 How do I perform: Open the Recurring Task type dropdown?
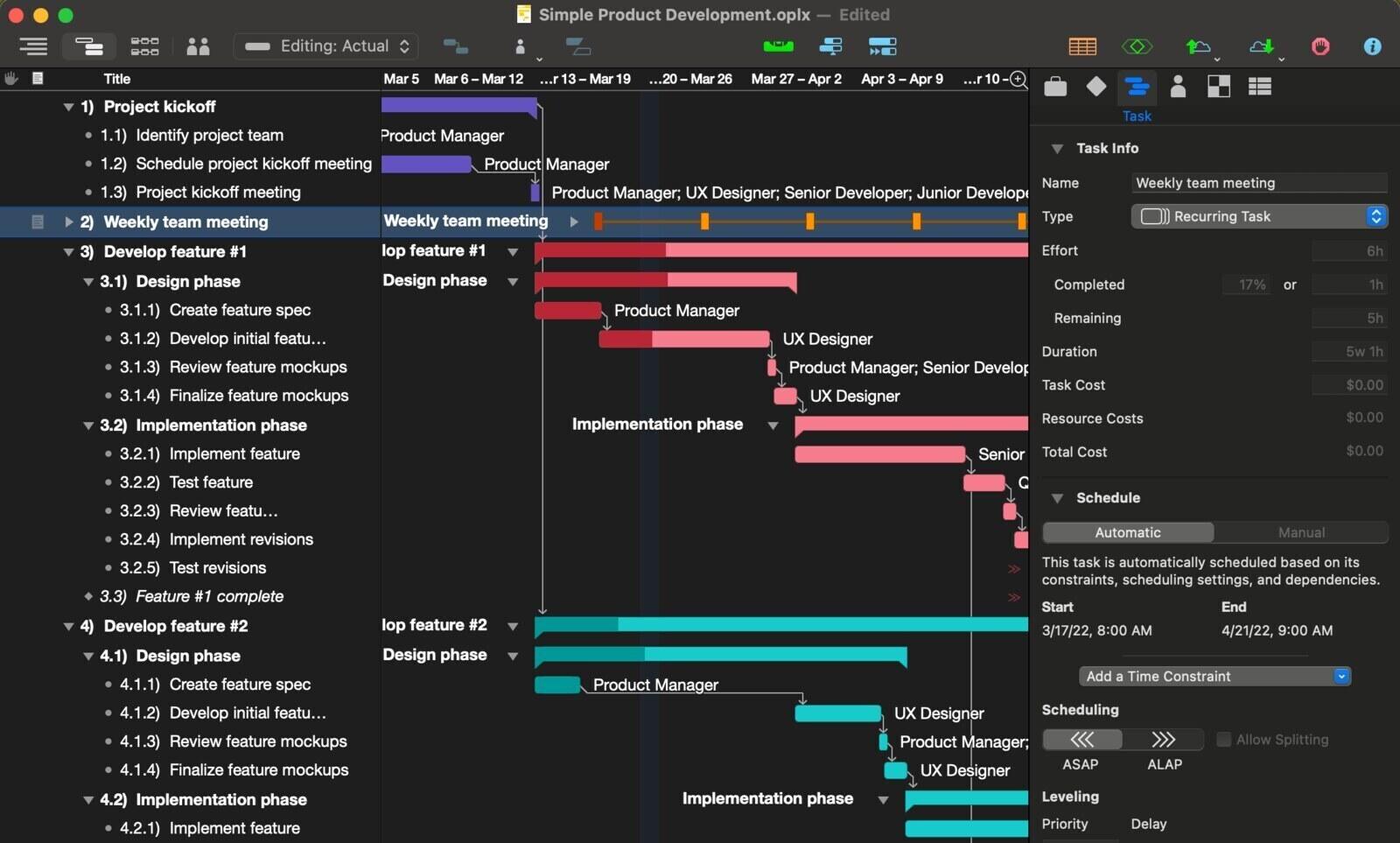click(x=1259, y=216)
